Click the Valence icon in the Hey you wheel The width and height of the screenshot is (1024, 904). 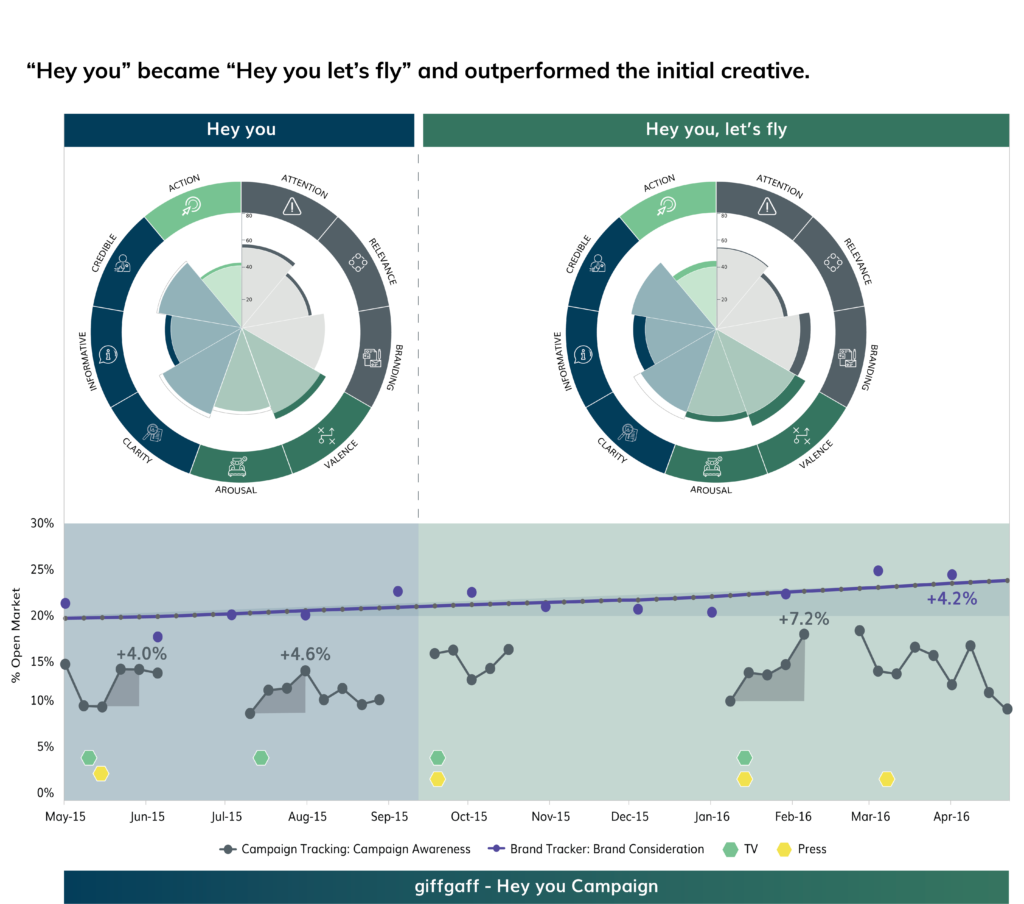click(x=326, y=435)
